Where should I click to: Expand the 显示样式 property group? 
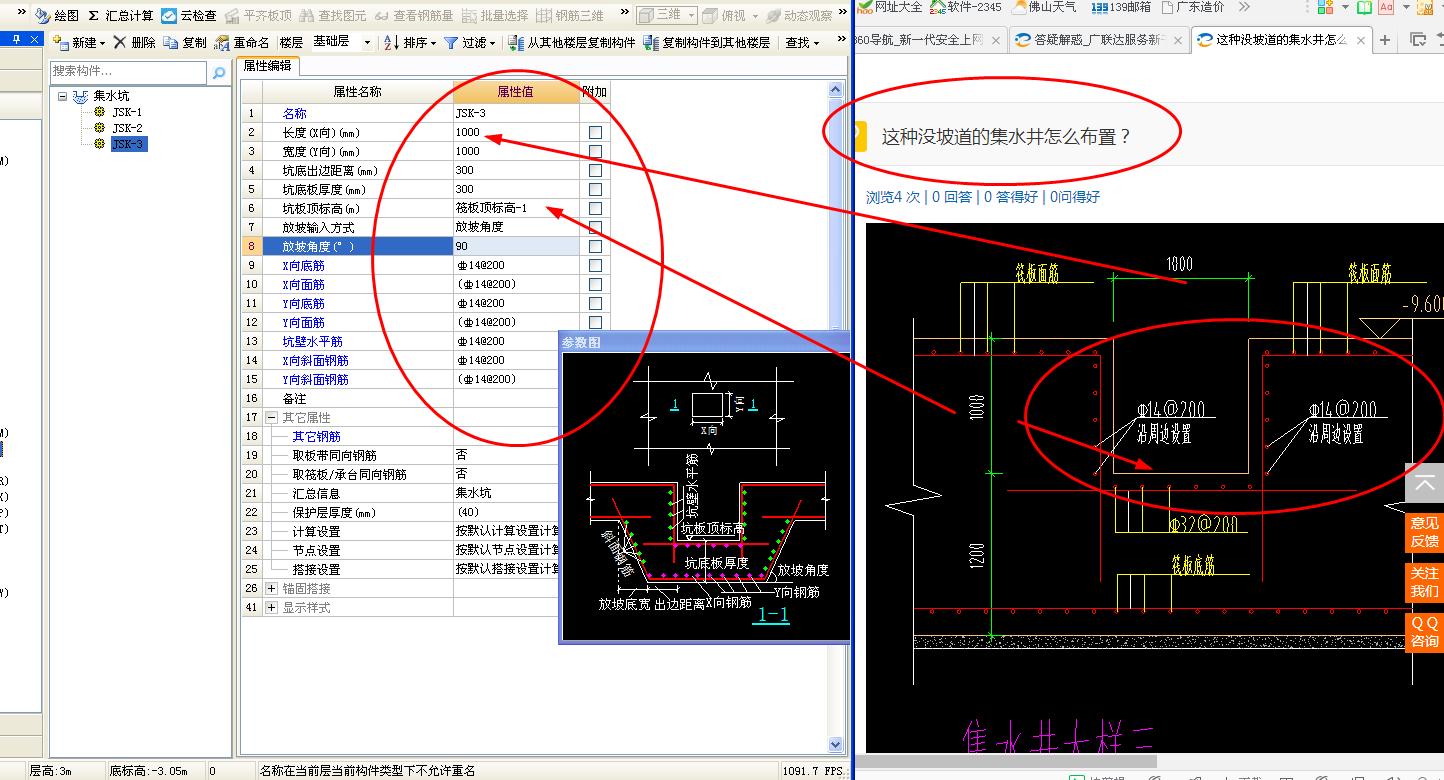272,607
